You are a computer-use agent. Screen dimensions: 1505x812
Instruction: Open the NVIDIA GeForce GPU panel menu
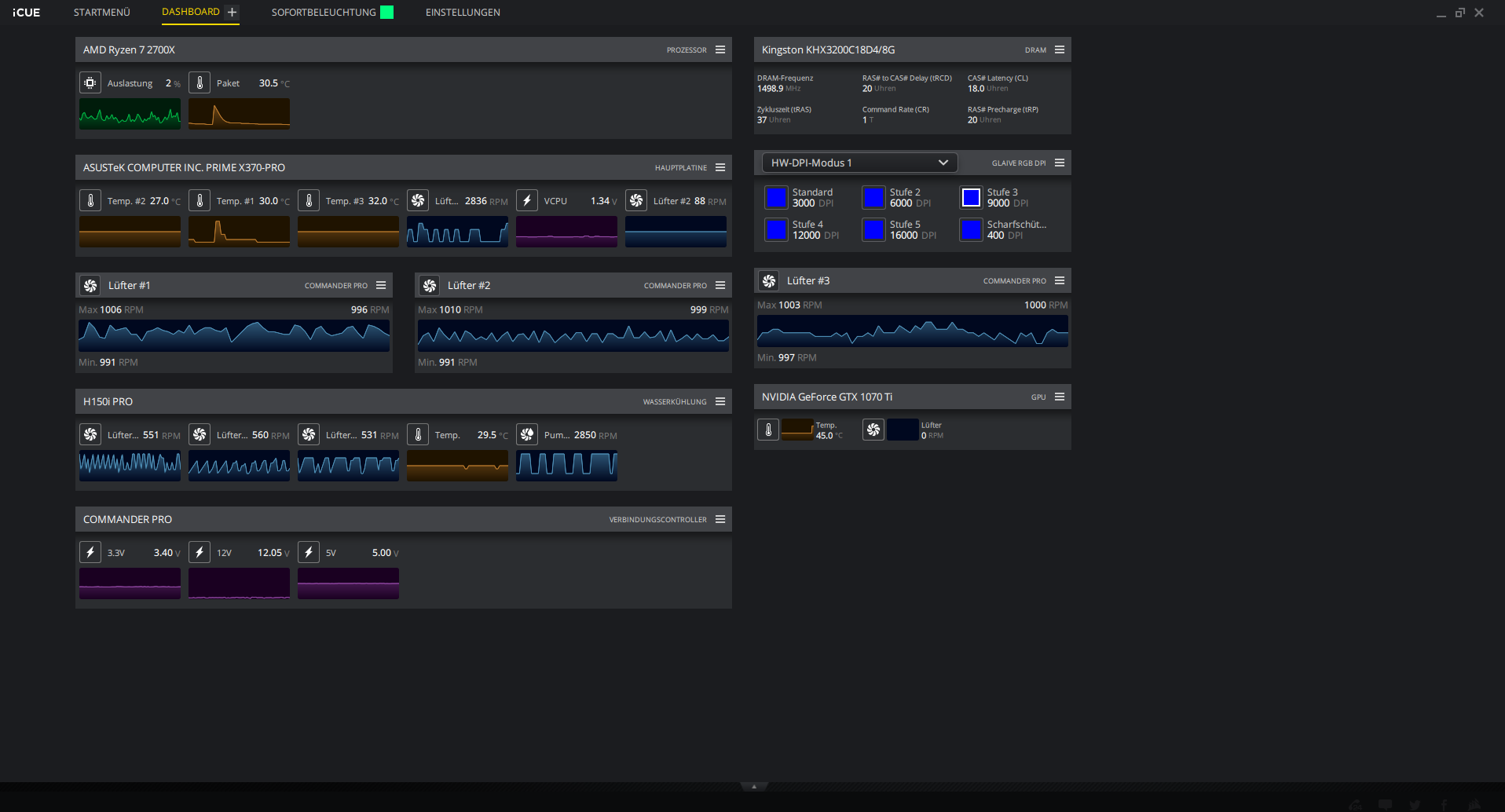[x=1060, y=397]
